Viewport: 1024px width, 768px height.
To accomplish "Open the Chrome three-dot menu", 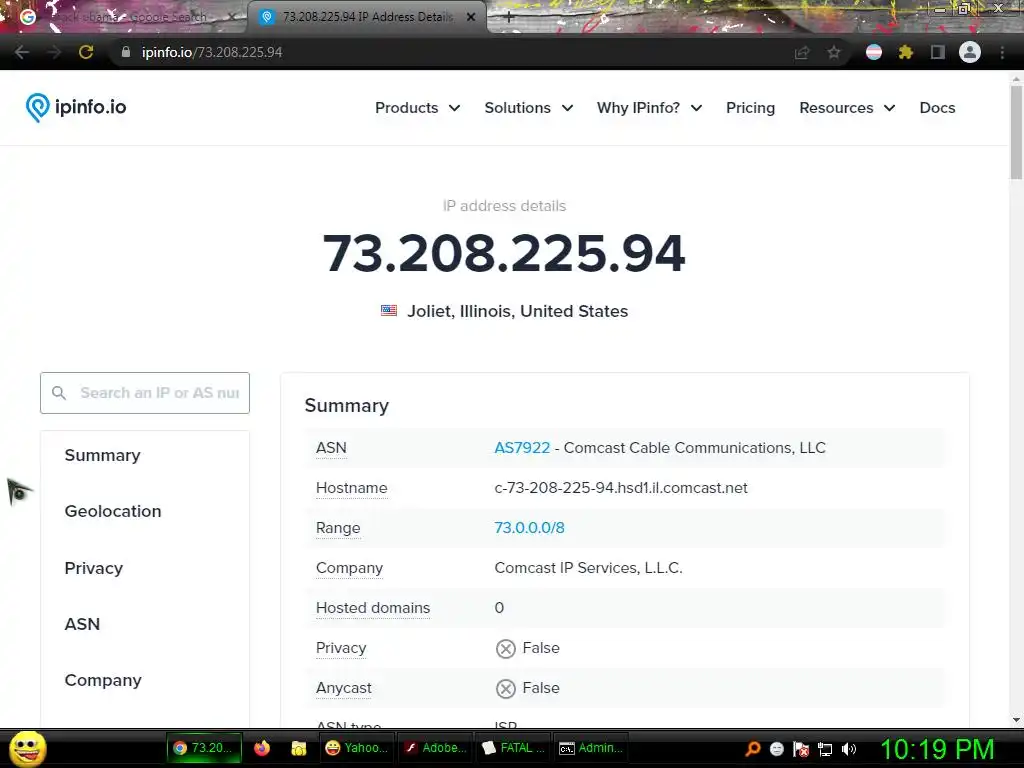I will [x=1002, y=52].
